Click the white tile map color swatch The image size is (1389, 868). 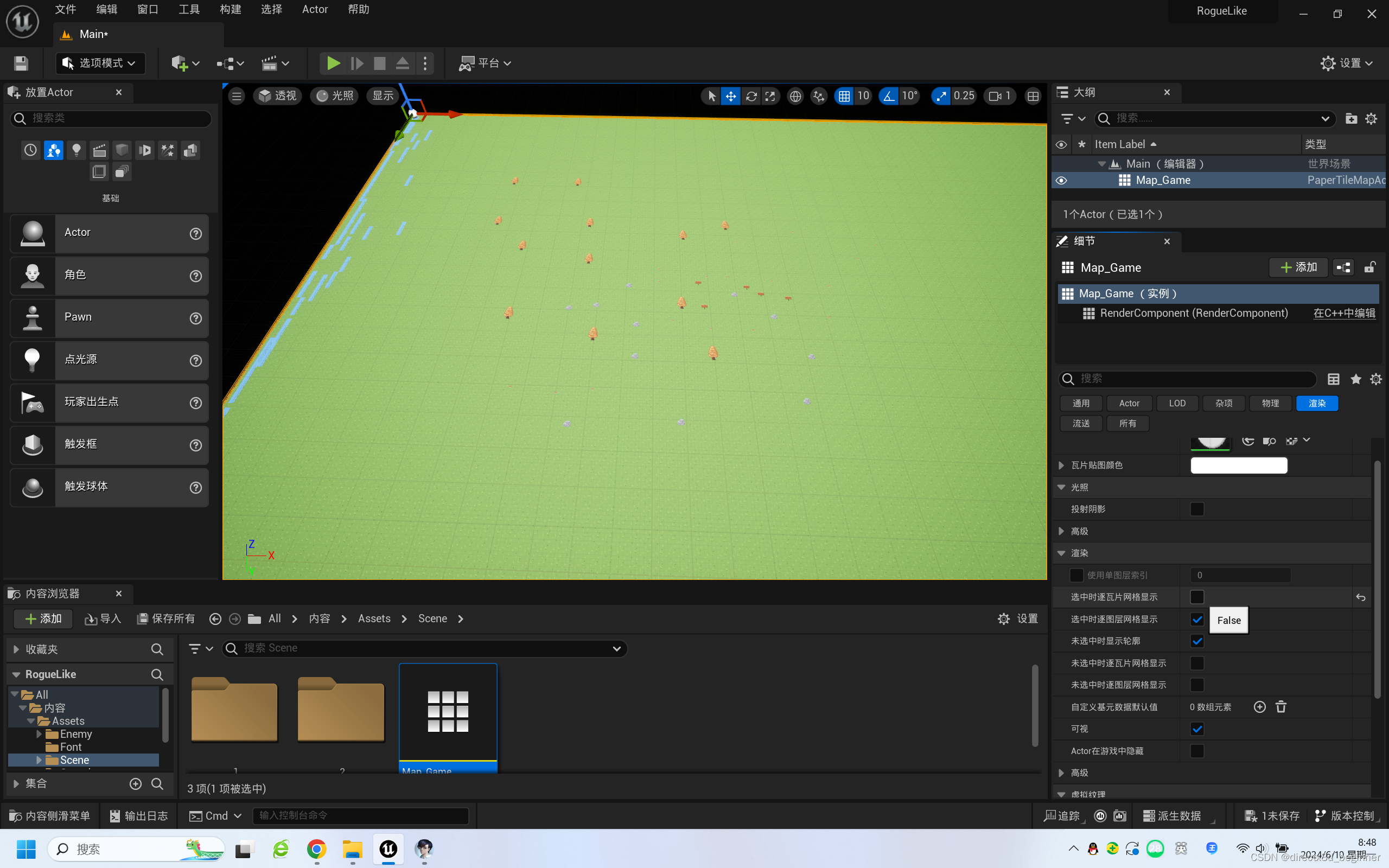coord(1239,465)
